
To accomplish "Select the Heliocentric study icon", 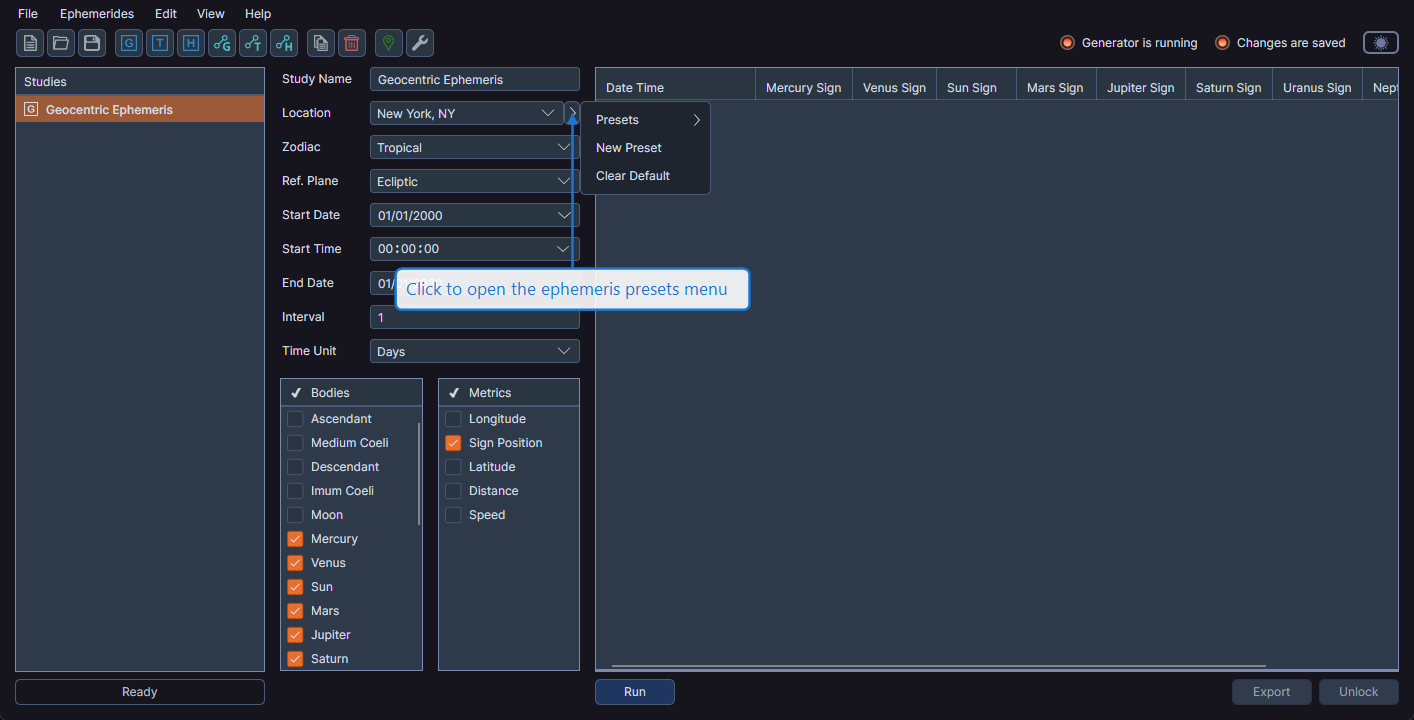I will point(190,43).
